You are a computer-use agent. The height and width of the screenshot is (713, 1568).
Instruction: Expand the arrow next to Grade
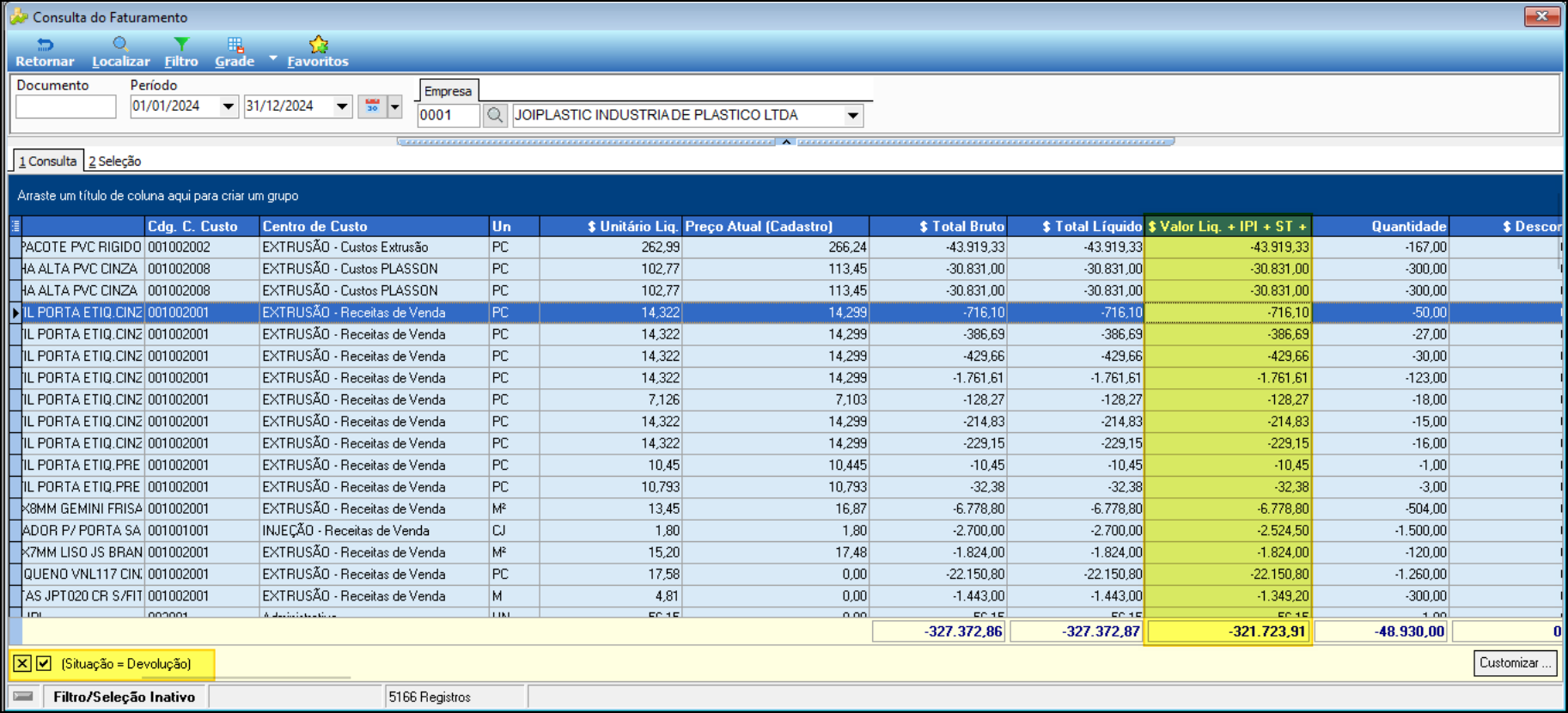[273, 58]
